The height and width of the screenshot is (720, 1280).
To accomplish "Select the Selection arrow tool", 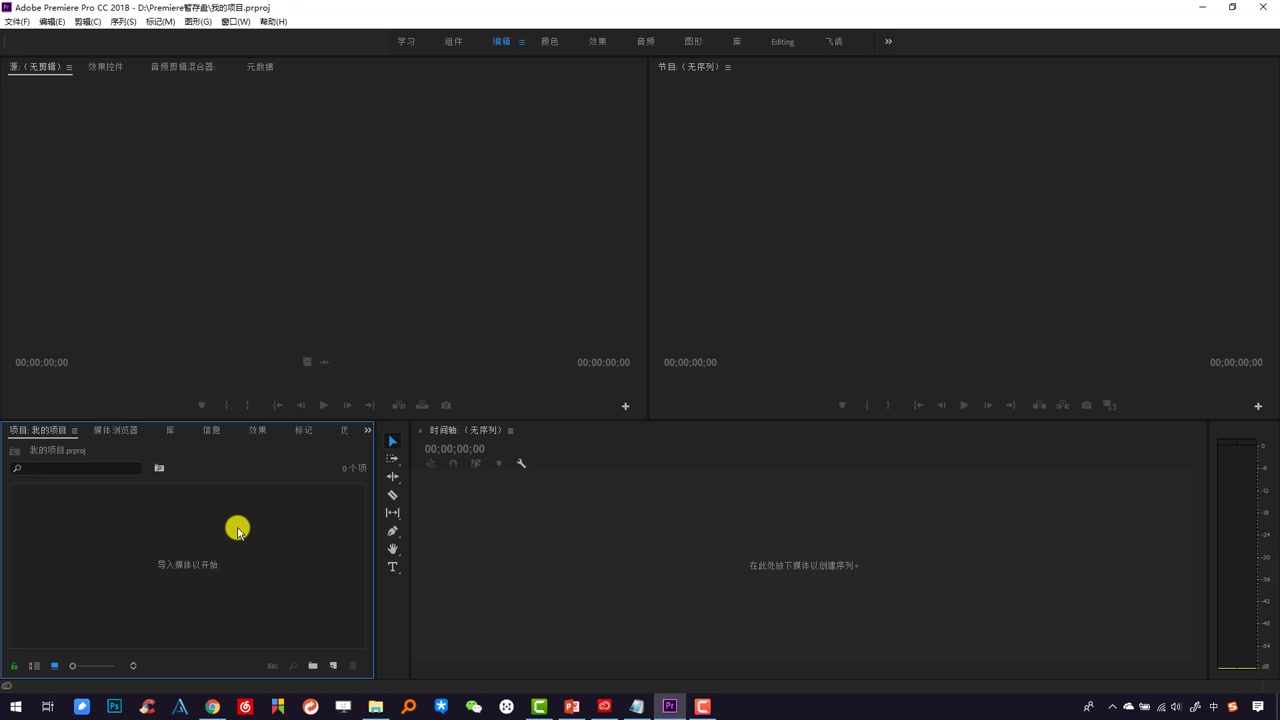I will click(x=392, y=441).
